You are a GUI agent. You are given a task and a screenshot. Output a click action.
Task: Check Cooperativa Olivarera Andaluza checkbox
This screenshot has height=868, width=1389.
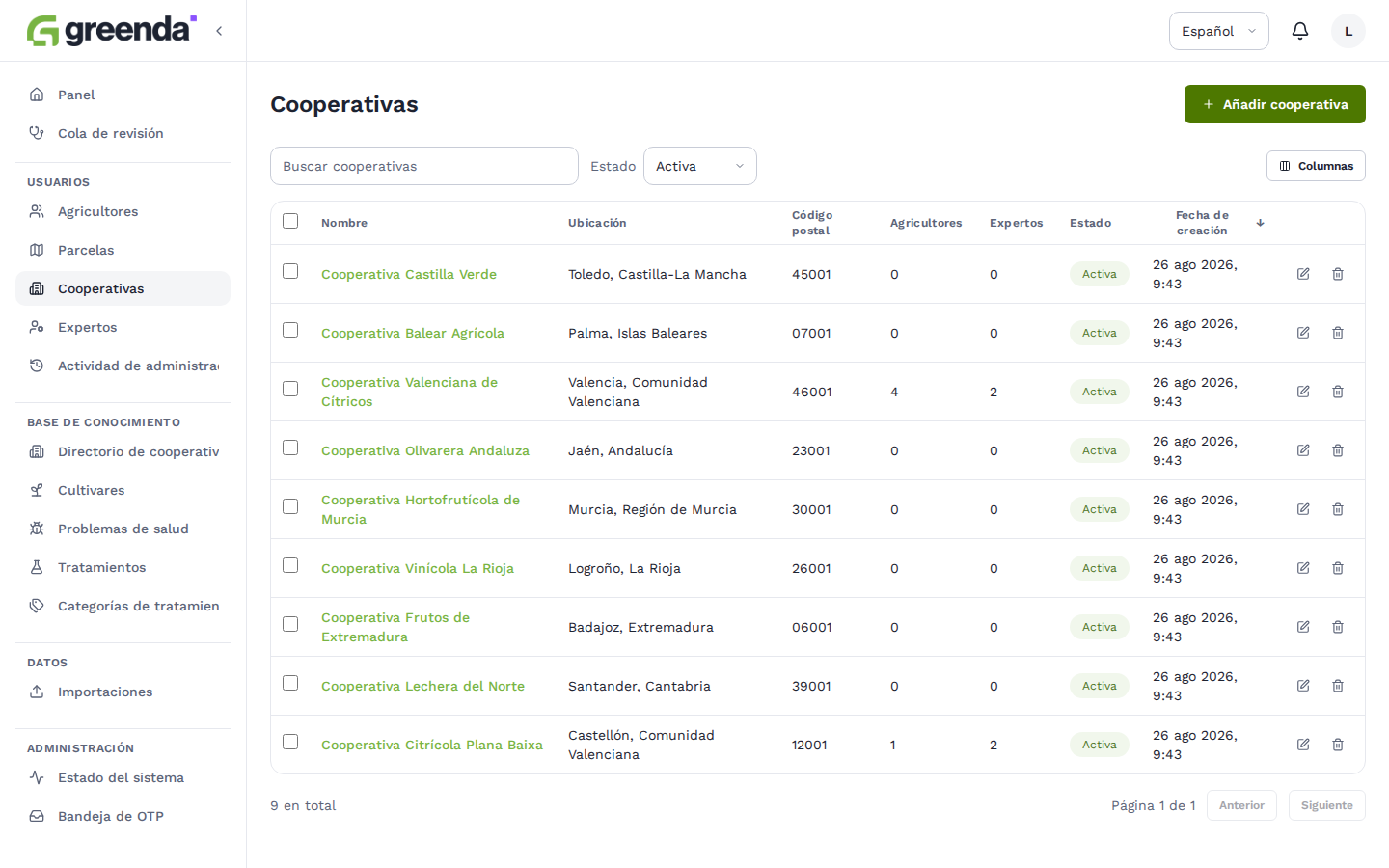coord(290,448)
